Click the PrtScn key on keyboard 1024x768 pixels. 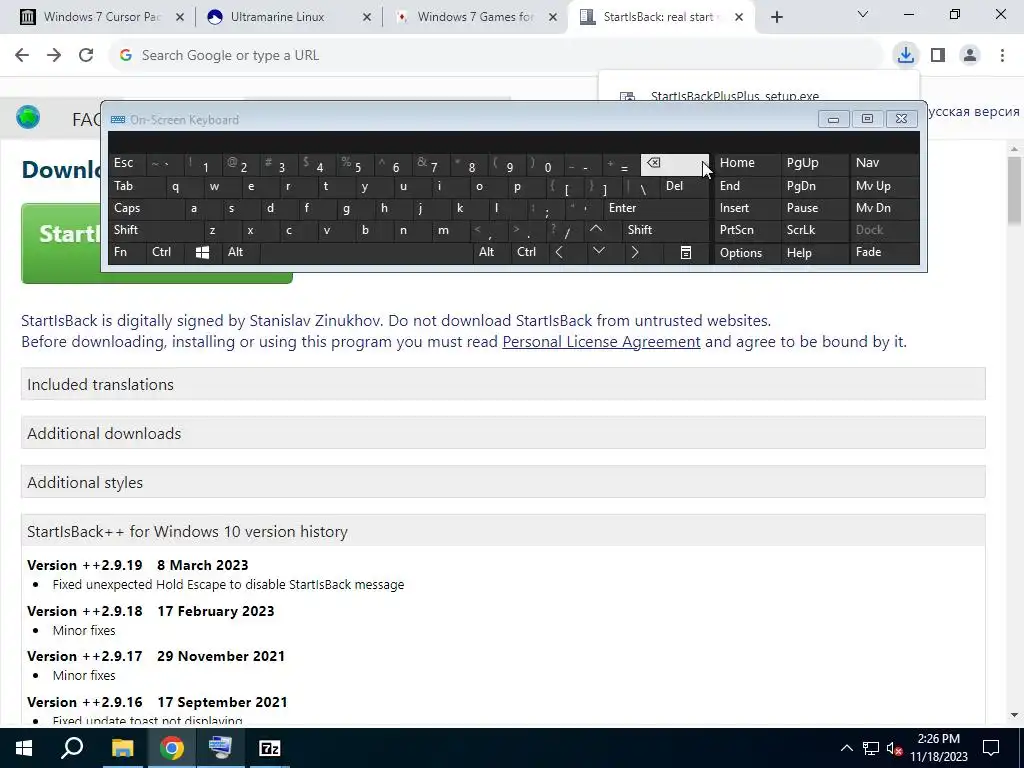[x=746, y=230]
